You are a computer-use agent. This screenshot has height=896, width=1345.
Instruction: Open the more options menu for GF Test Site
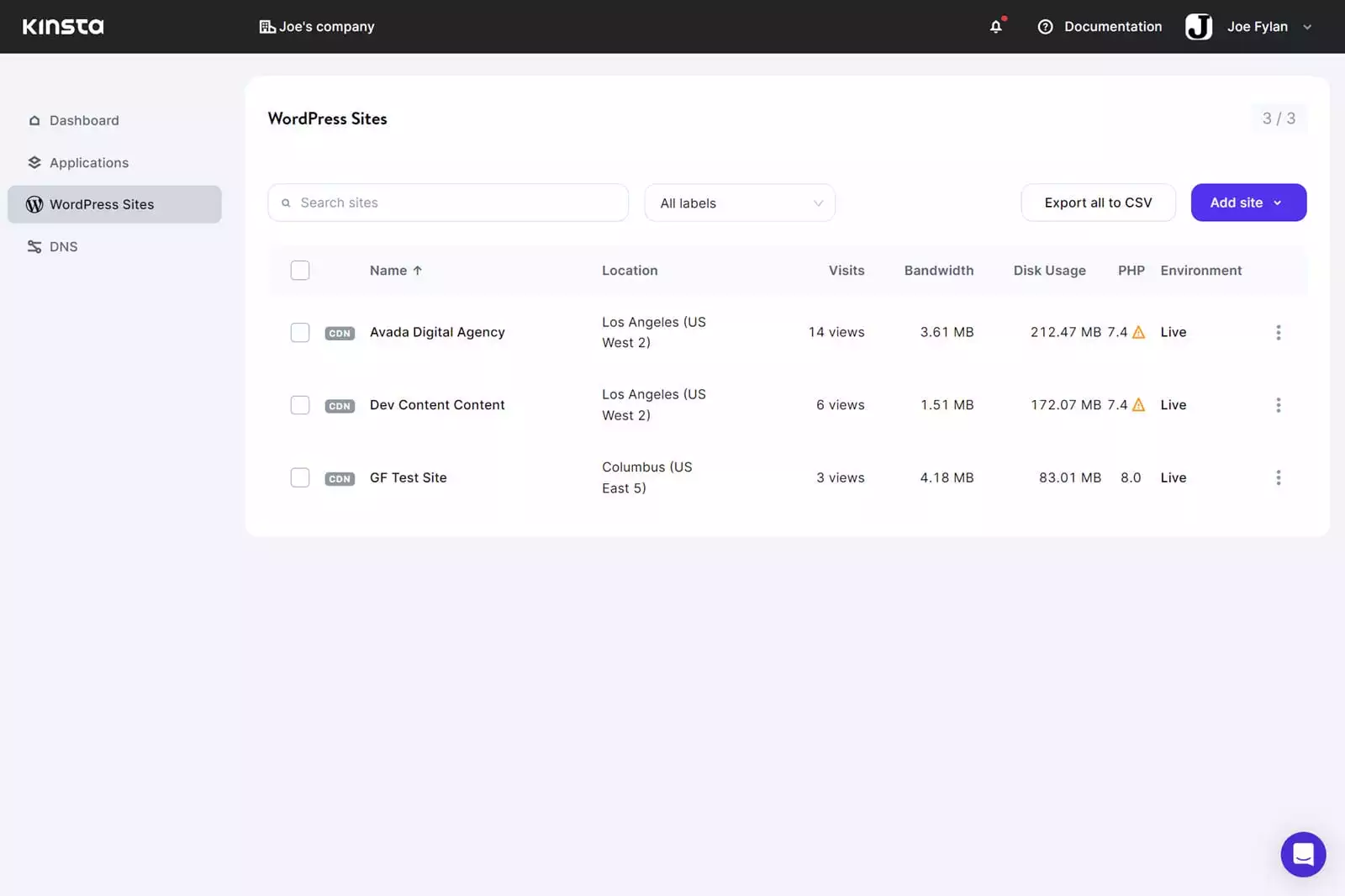1279,477
